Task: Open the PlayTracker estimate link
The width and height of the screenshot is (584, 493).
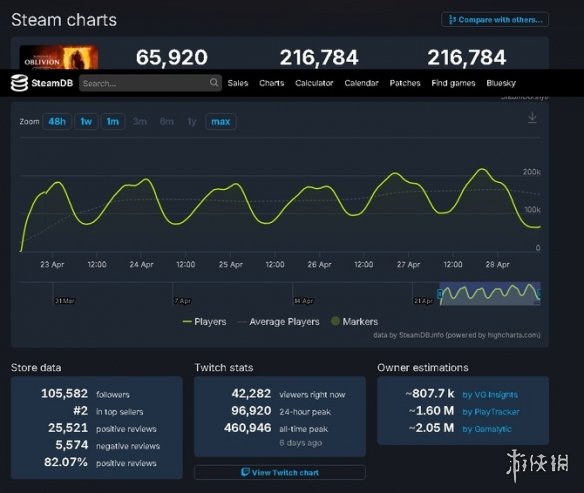Action: 491,412
